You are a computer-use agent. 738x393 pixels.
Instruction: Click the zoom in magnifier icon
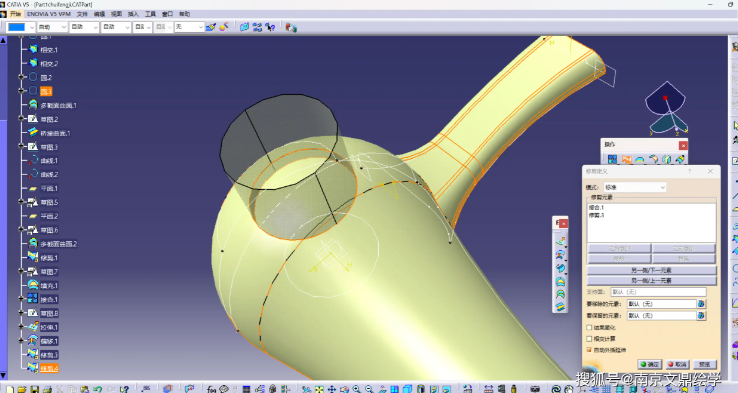[357, 389]
